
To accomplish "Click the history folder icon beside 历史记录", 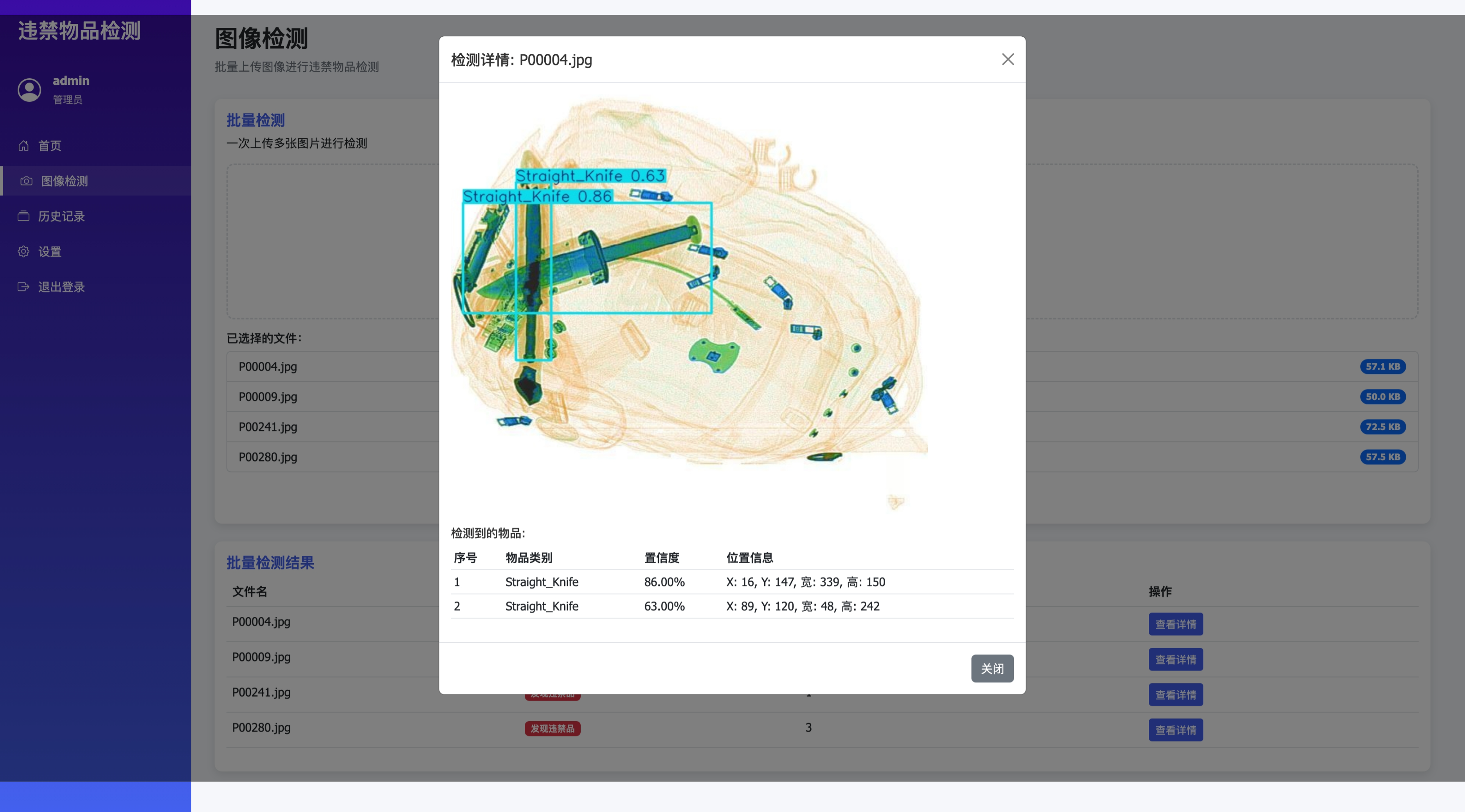I will point(23,216).
